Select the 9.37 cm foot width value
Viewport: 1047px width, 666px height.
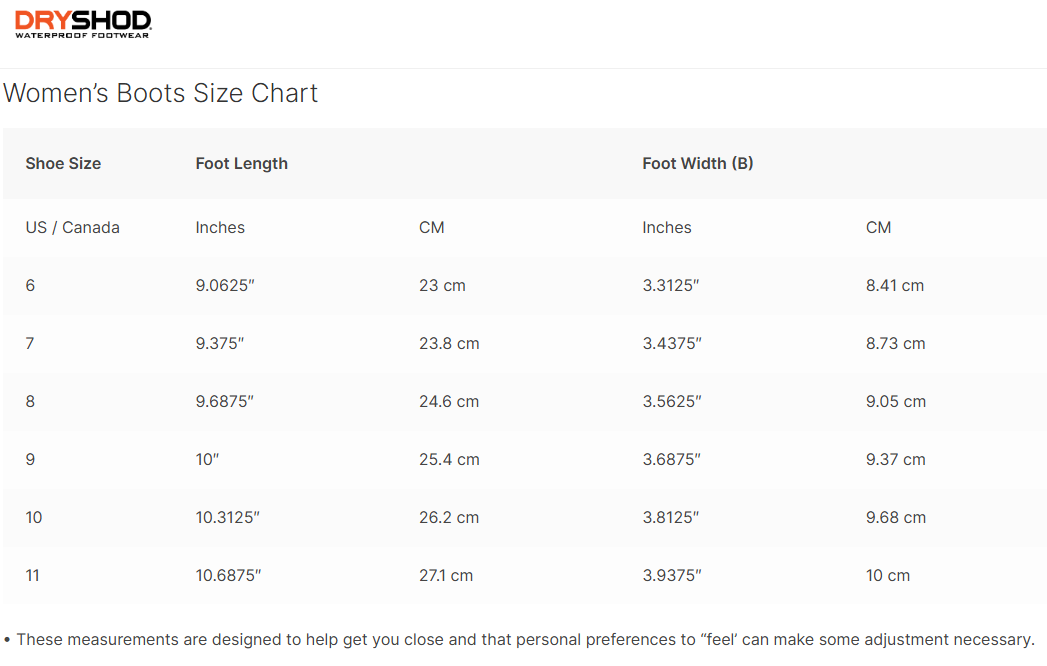coord(896,459)
